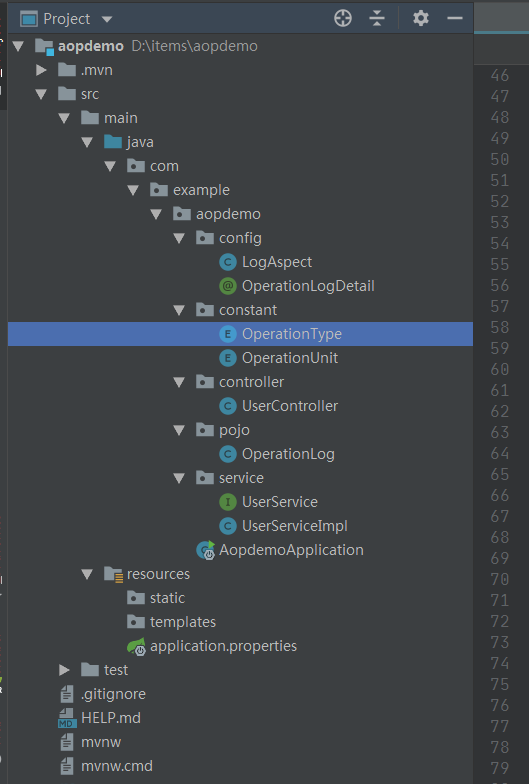Click the Collapse All icon in Project toolbar
This screenshot has width=529, height=784.
(376, 18)
